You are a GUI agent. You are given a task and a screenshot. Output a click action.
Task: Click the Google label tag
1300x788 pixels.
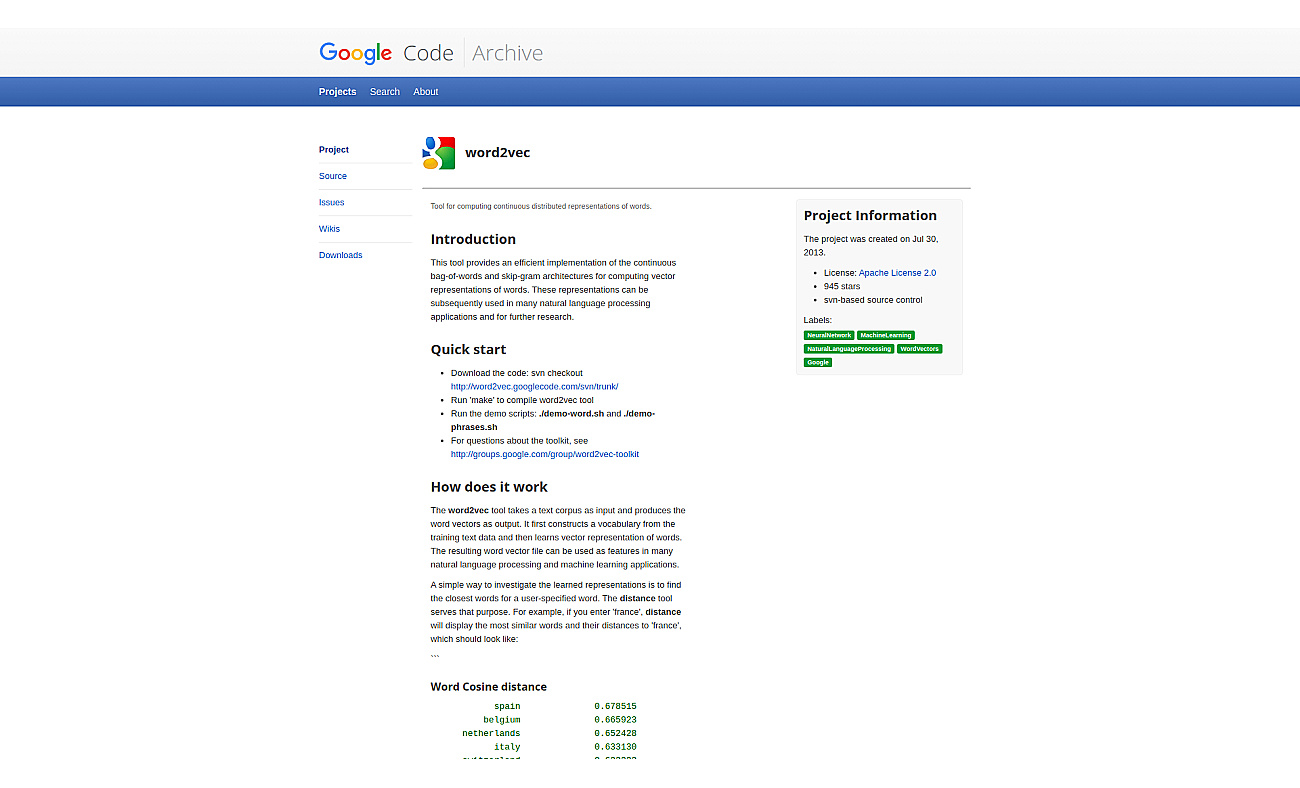click(x=818, y=362)
